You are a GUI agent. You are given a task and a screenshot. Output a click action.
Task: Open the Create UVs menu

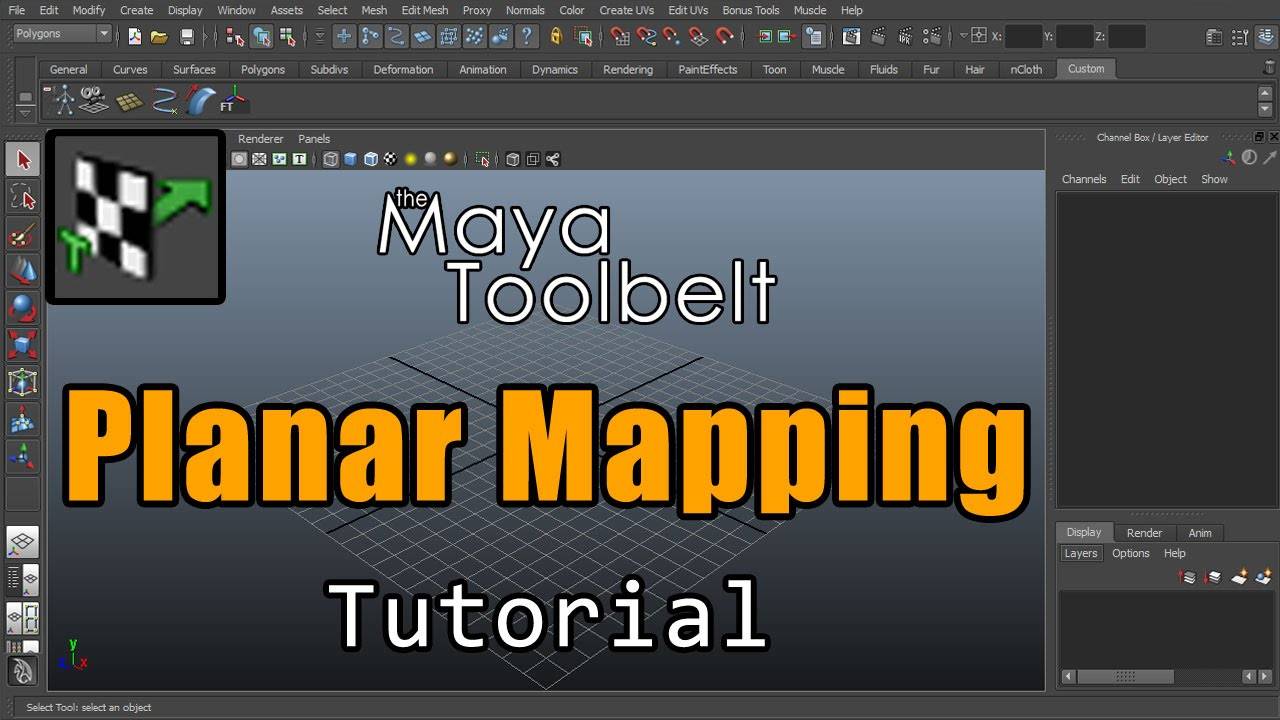coord(626,10)
